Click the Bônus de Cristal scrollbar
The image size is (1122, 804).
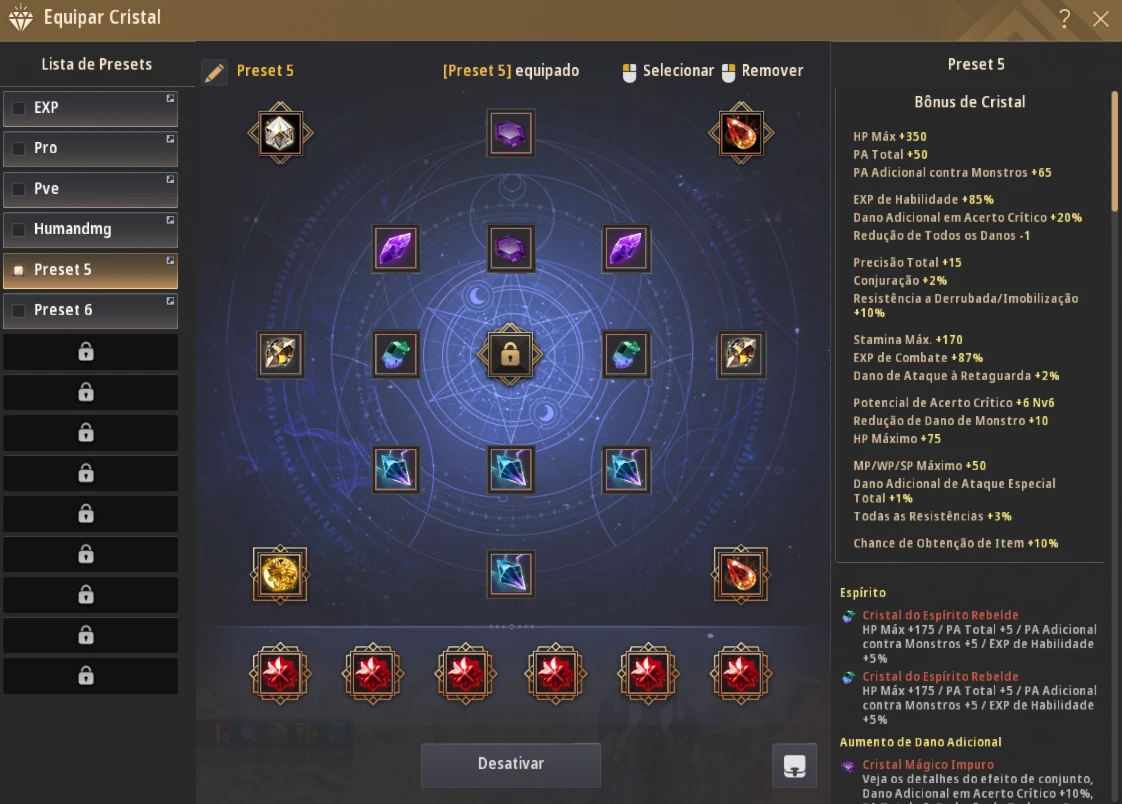click(x=1114, y=152)
